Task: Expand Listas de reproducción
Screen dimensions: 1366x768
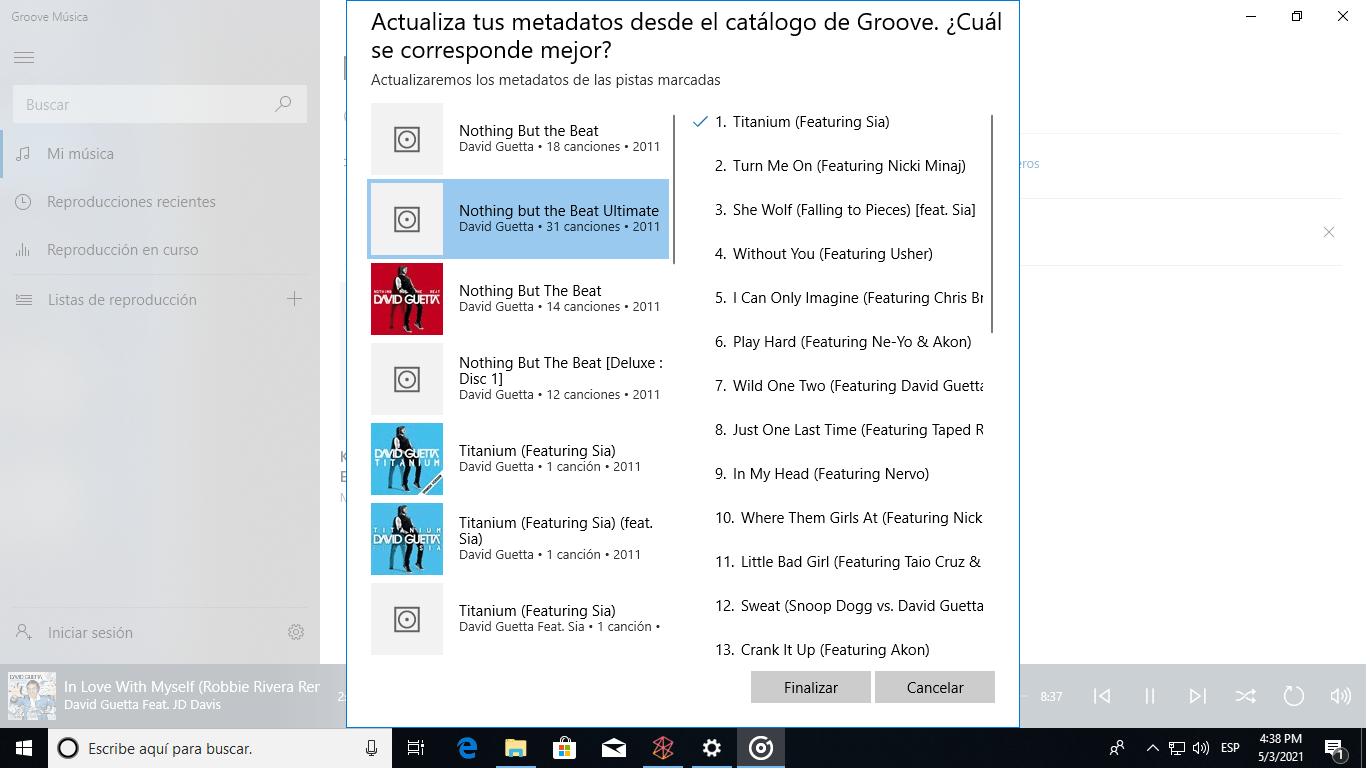Action: [122, 300]
